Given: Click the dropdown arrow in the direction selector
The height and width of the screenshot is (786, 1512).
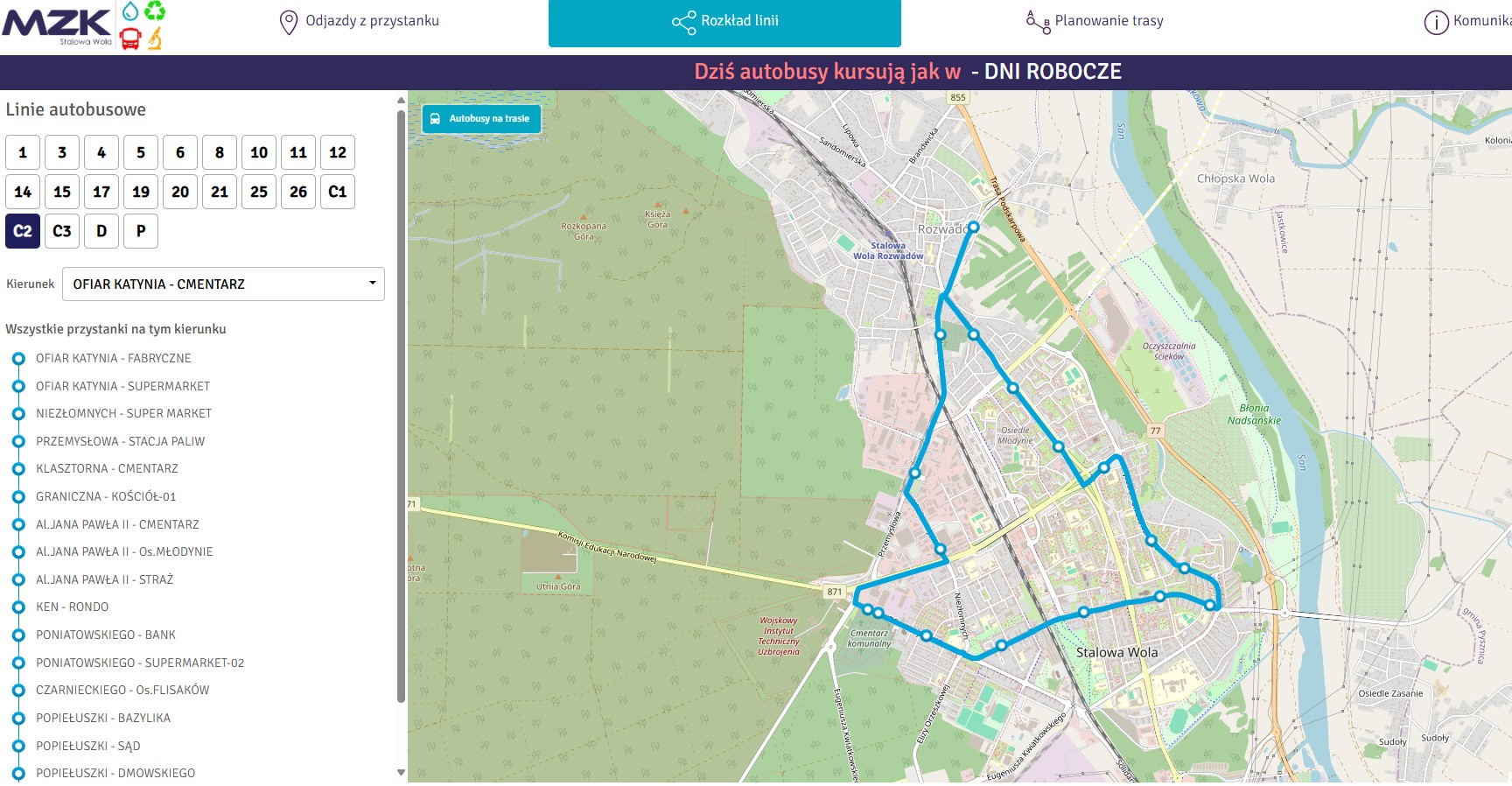Looking at the screenshot, I should 372,284.
